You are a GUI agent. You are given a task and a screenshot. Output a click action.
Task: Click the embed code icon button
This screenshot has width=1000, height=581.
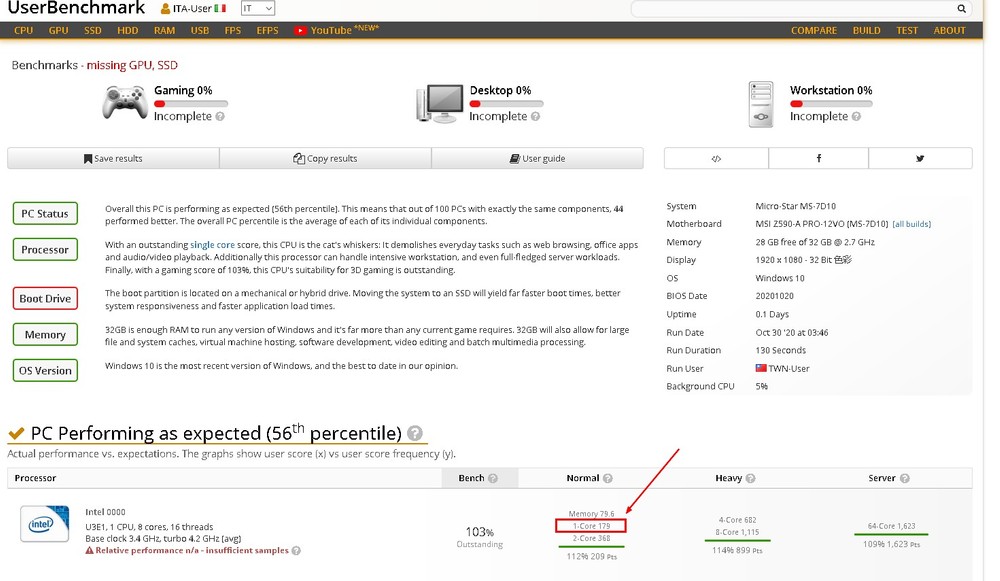(716, 158)
